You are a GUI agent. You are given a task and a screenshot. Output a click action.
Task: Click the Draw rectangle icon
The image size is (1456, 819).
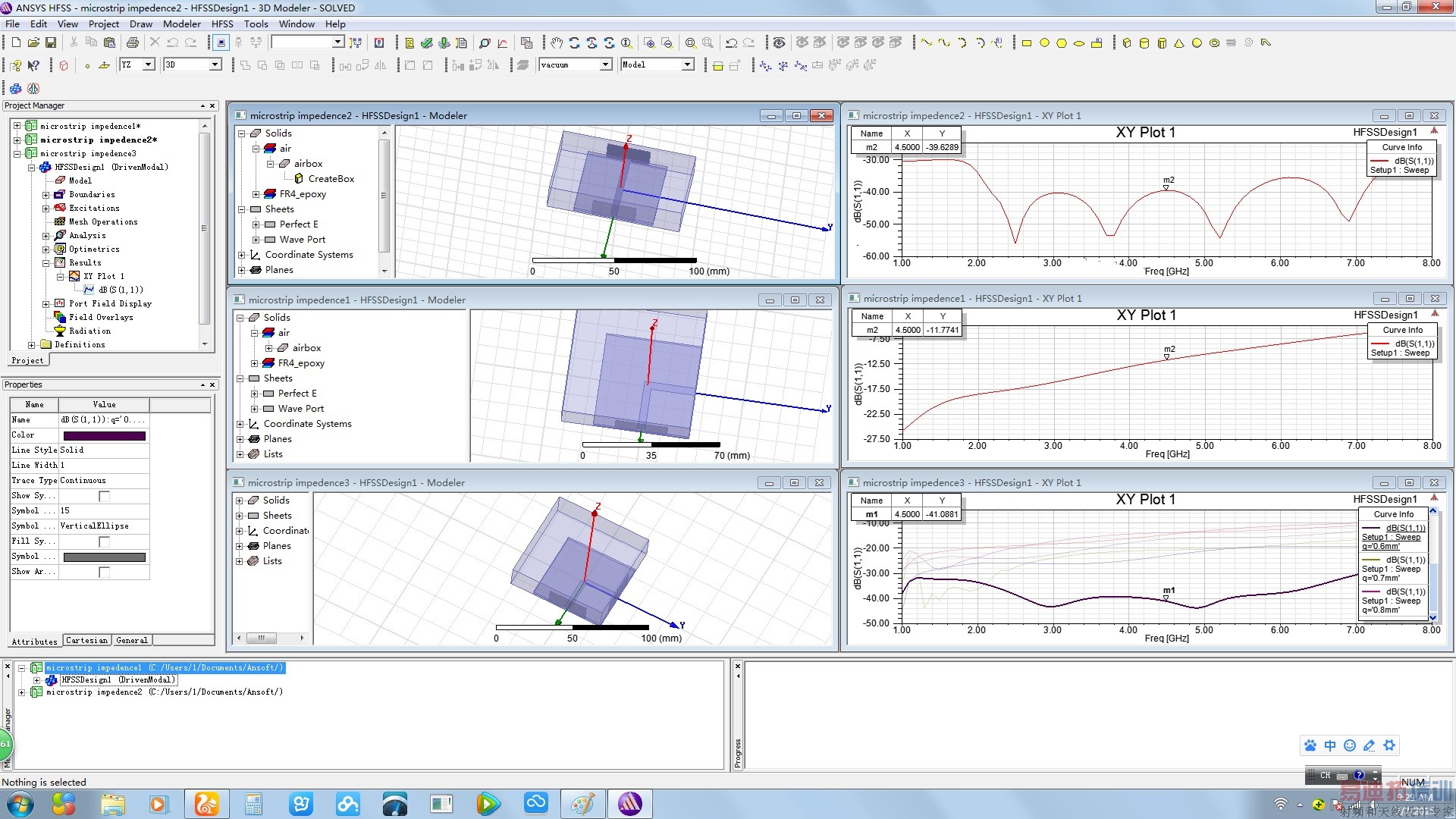1027,43
